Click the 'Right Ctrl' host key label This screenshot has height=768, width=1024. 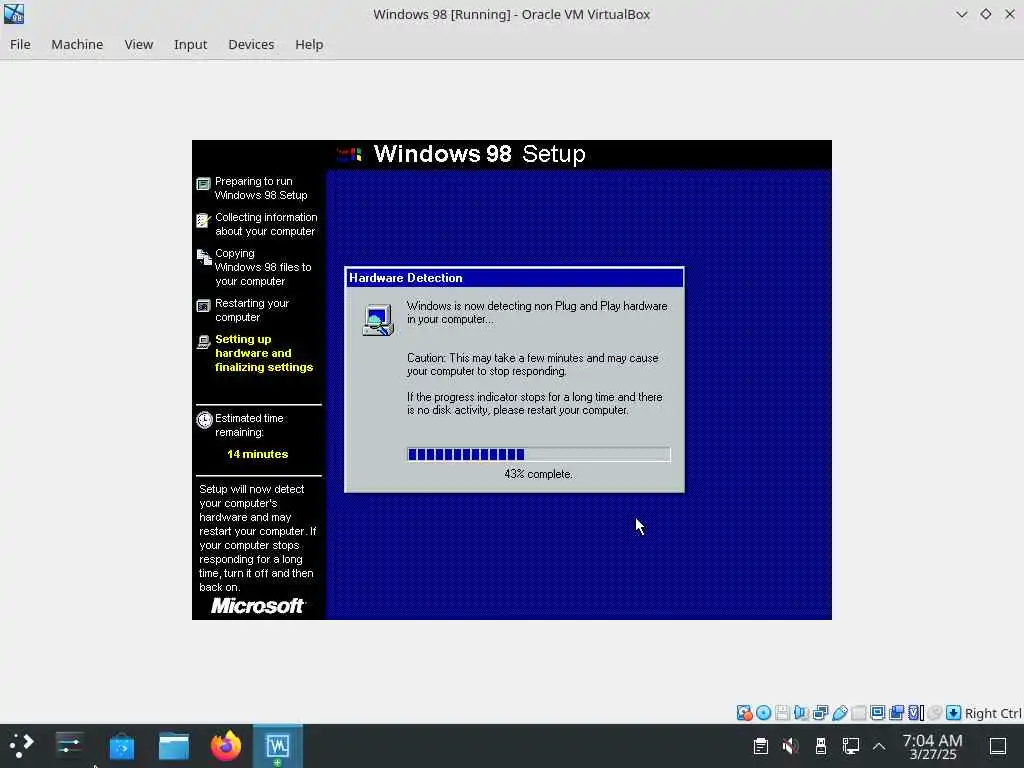tap(993, 713)
